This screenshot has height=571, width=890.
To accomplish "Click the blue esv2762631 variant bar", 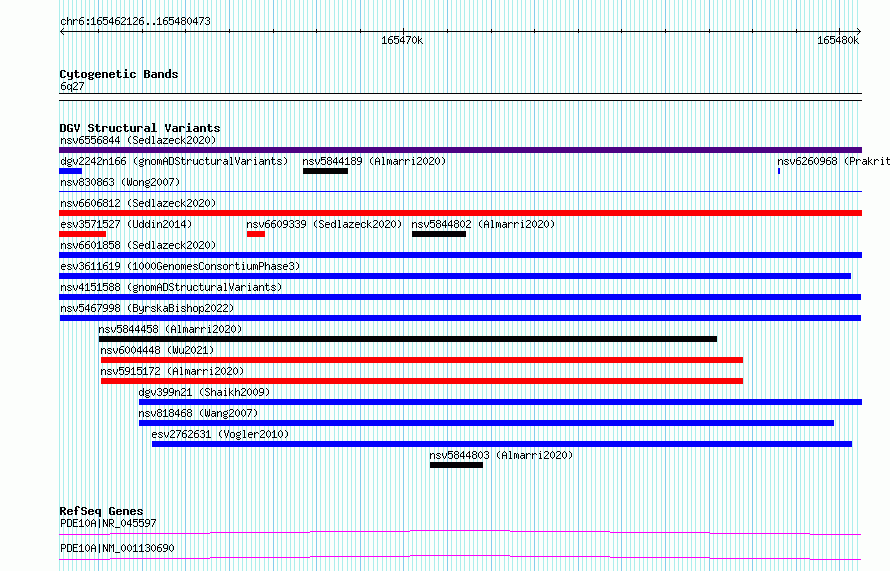I will pos(502,444).
